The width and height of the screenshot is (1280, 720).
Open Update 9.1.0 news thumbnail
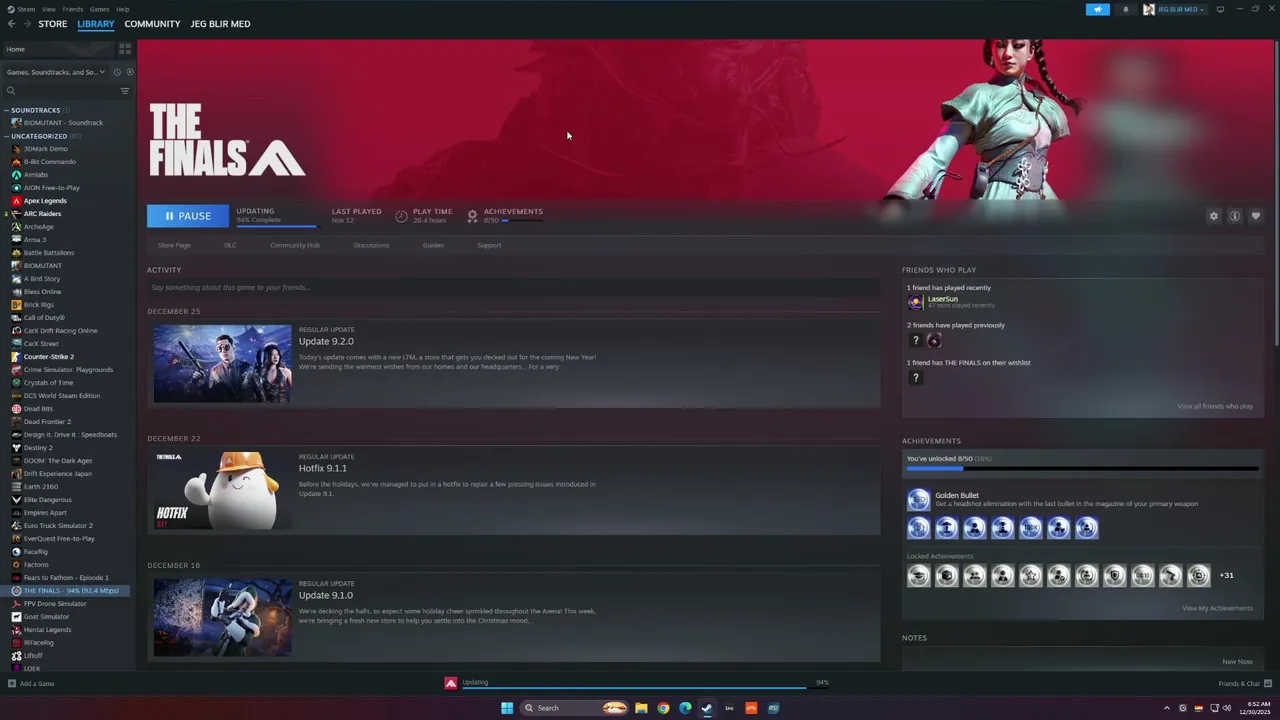222,617
